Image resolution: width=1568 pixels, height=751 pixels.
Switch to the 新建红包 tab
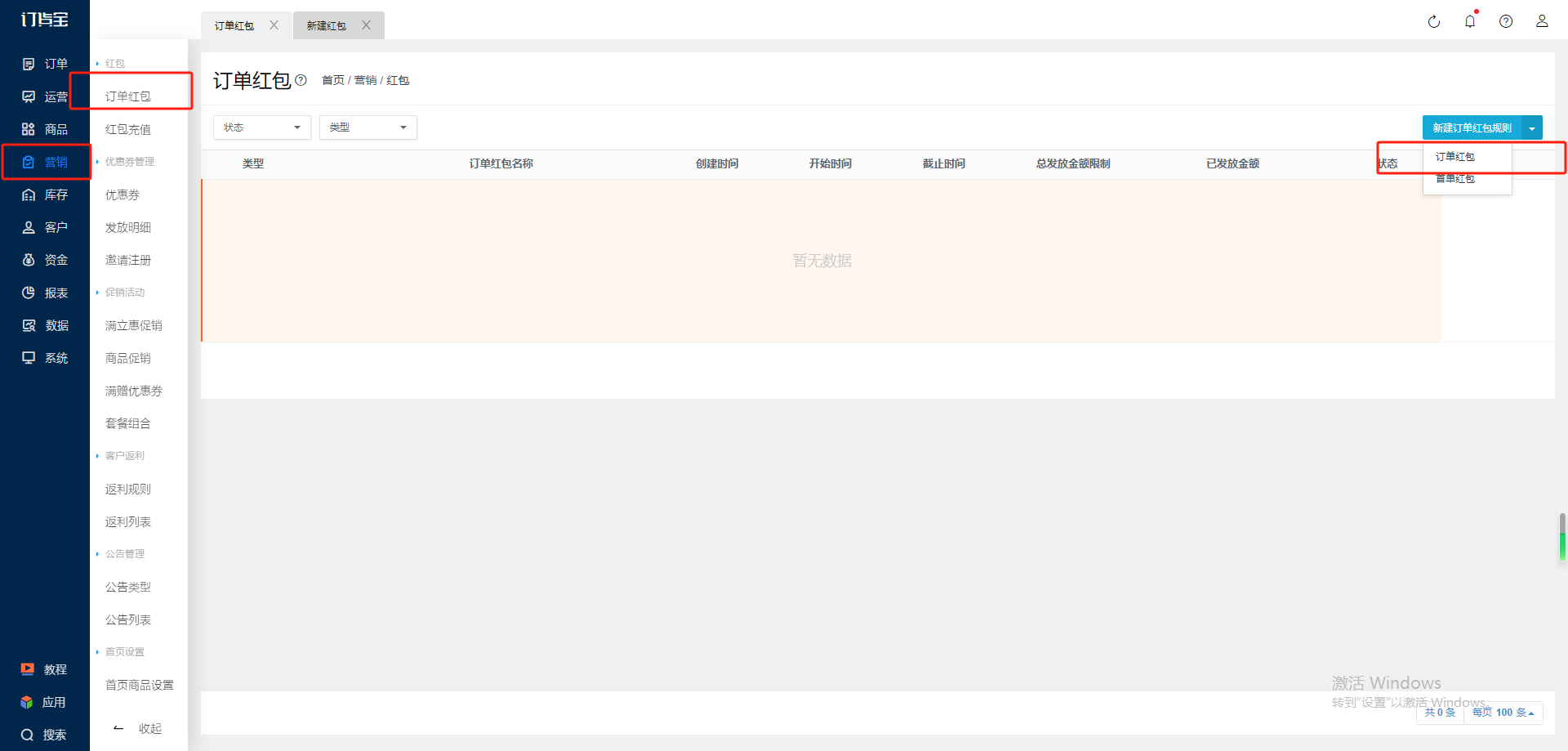326,26
